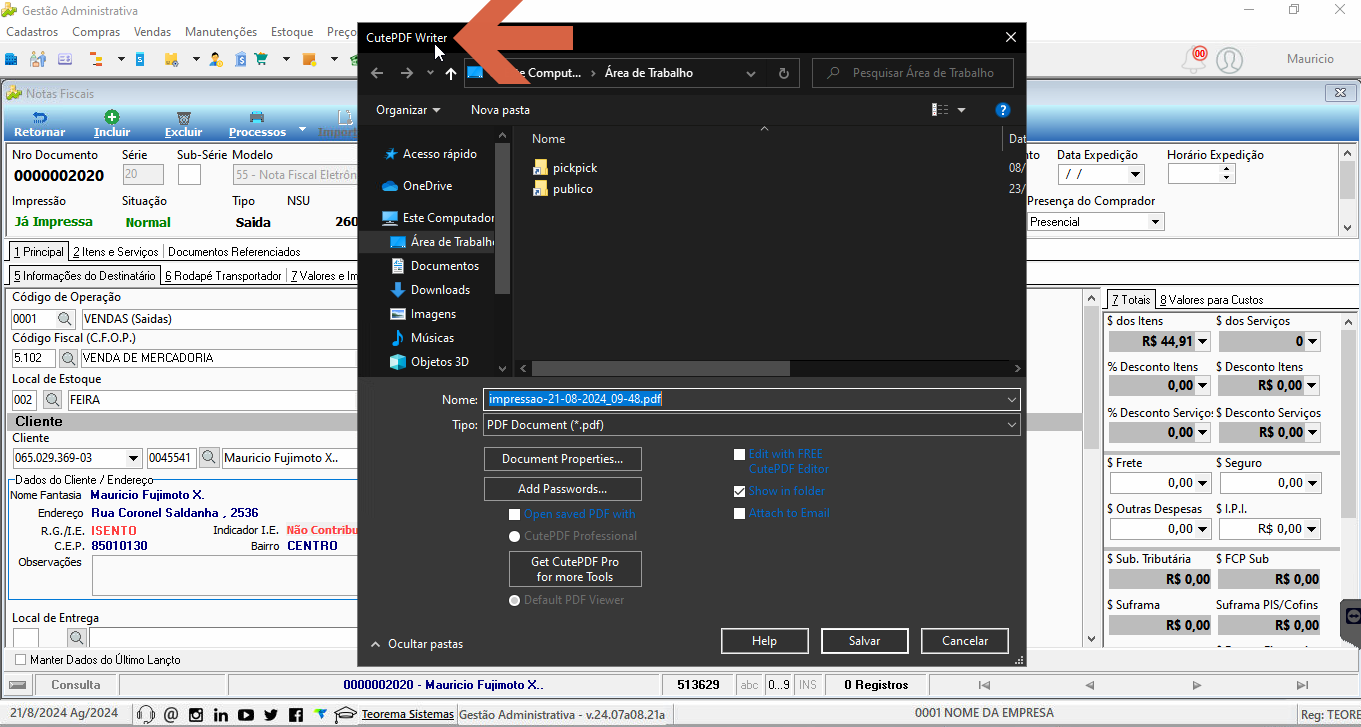Click search magnifier next to Cliente code
The image size is (1361, 727).
tap(209, 458)
